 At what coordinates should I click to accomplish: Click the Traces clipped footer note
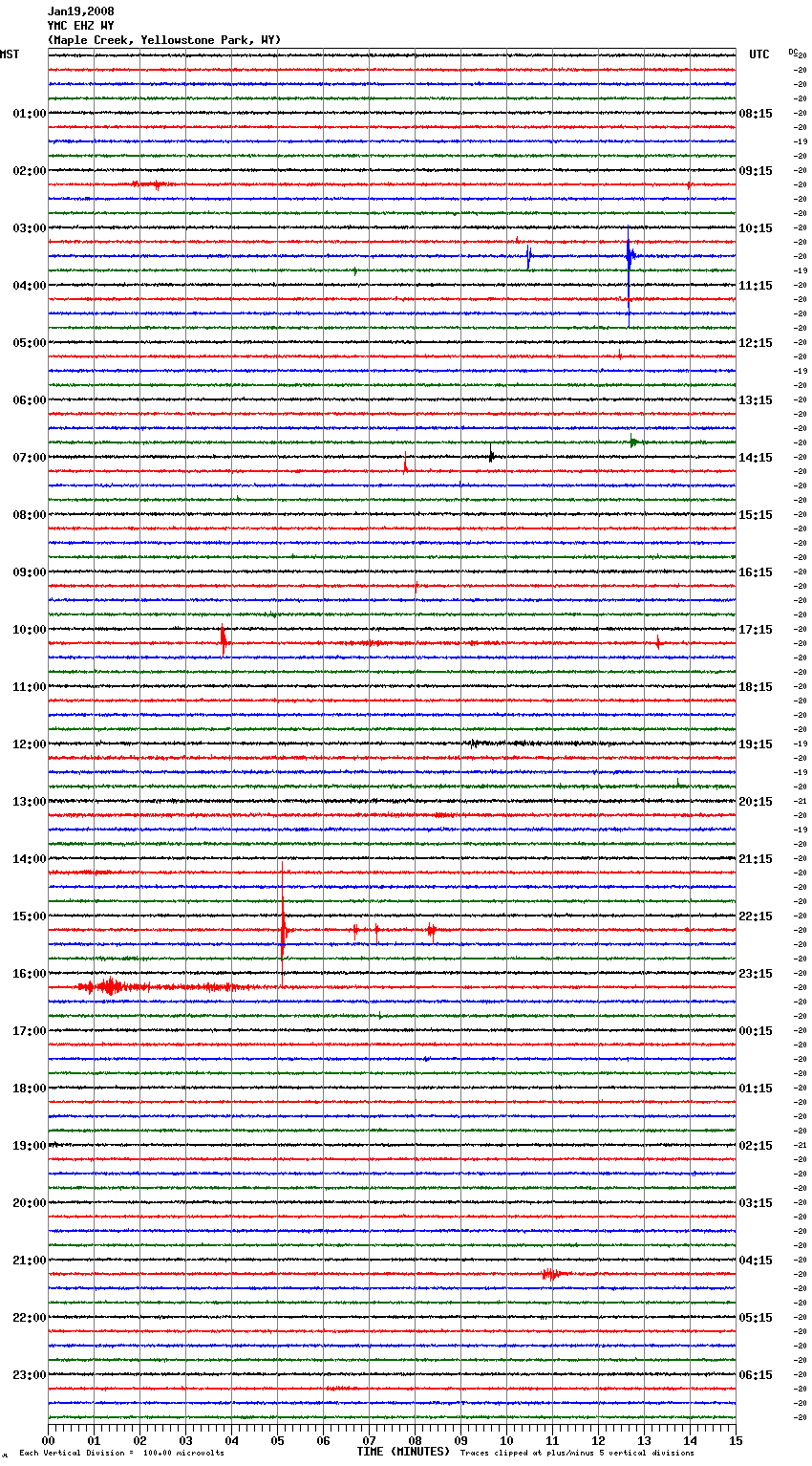point(577,1453)
